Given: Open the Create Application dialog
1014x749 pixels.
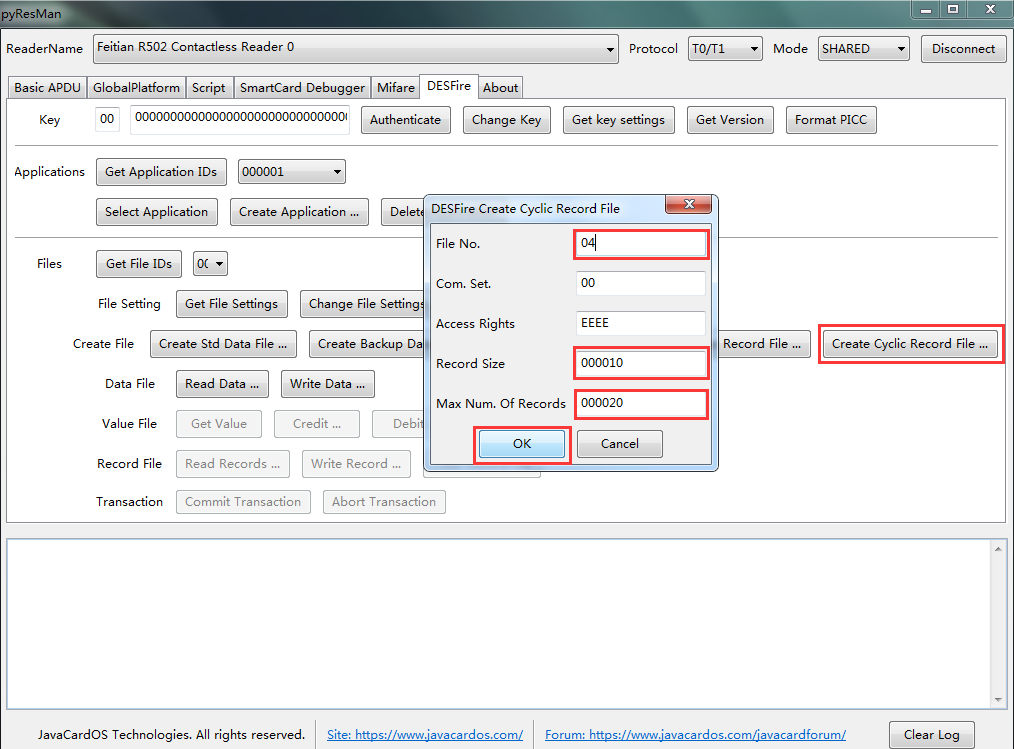Looking at the screenshot, I should coord(299,212).
